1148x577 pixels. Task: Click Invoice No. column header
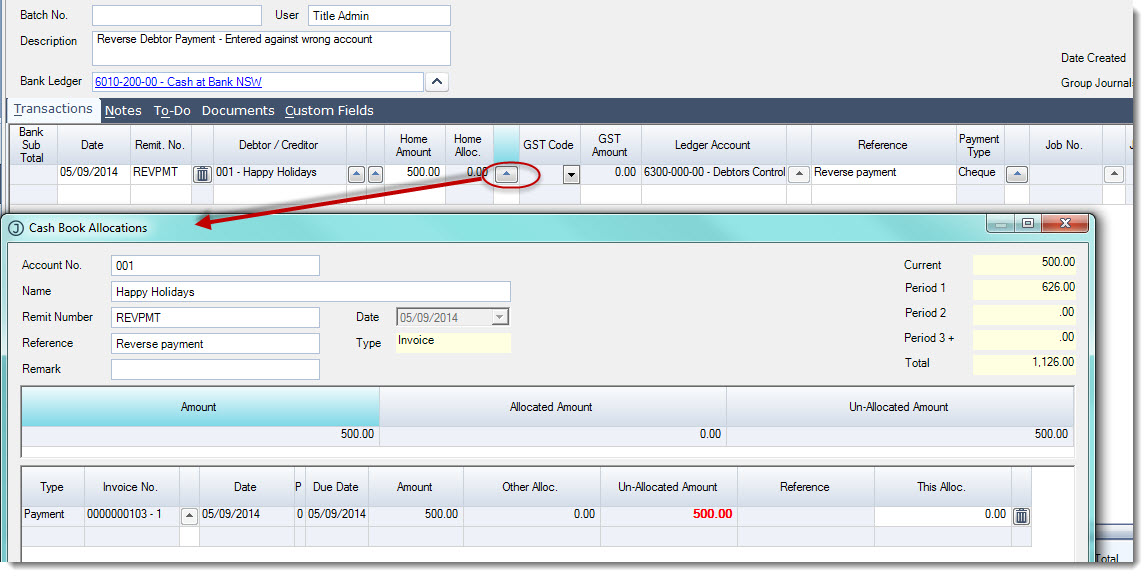point(130,488)
